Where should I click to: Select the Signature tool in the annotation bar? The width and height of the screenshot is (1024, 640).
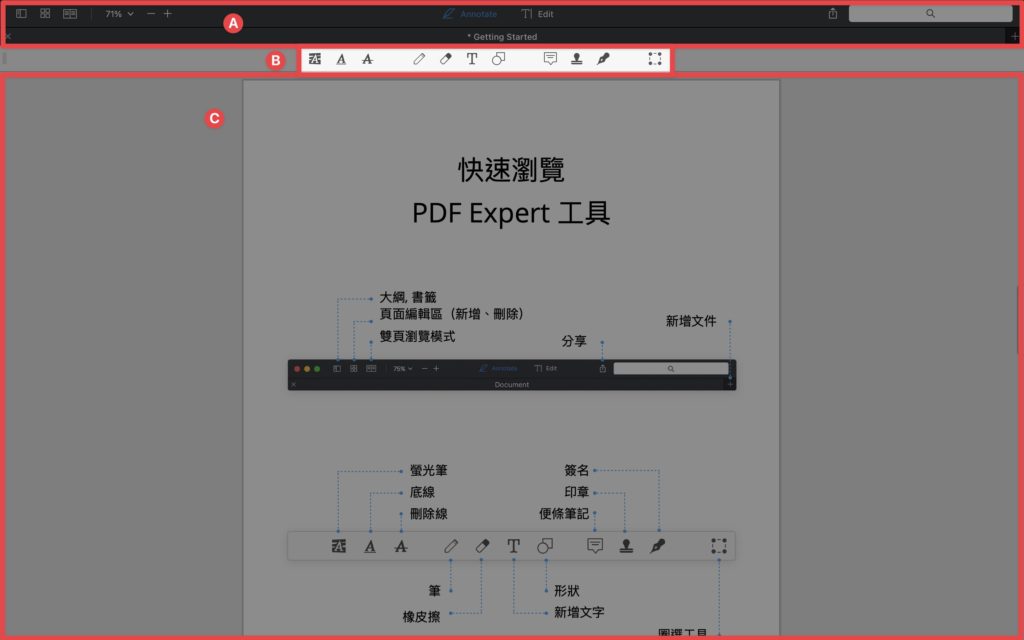click(x=603, y=59)
